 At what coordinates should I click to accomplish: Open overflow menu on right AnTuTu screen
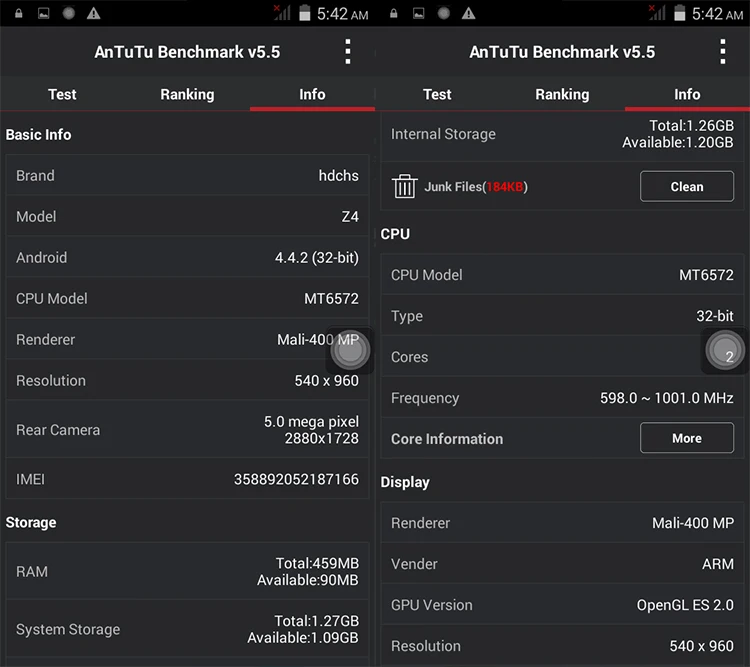(723, 52)
